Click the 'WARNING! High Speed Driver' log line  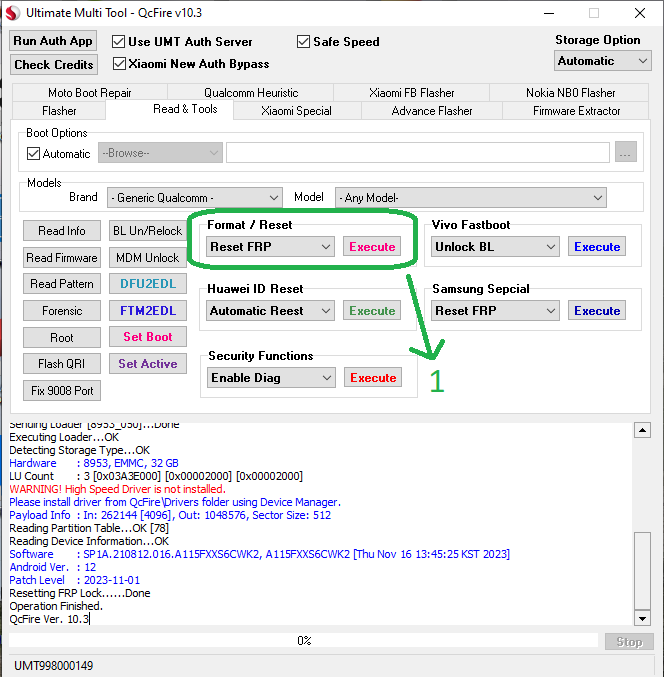[117, 489]
